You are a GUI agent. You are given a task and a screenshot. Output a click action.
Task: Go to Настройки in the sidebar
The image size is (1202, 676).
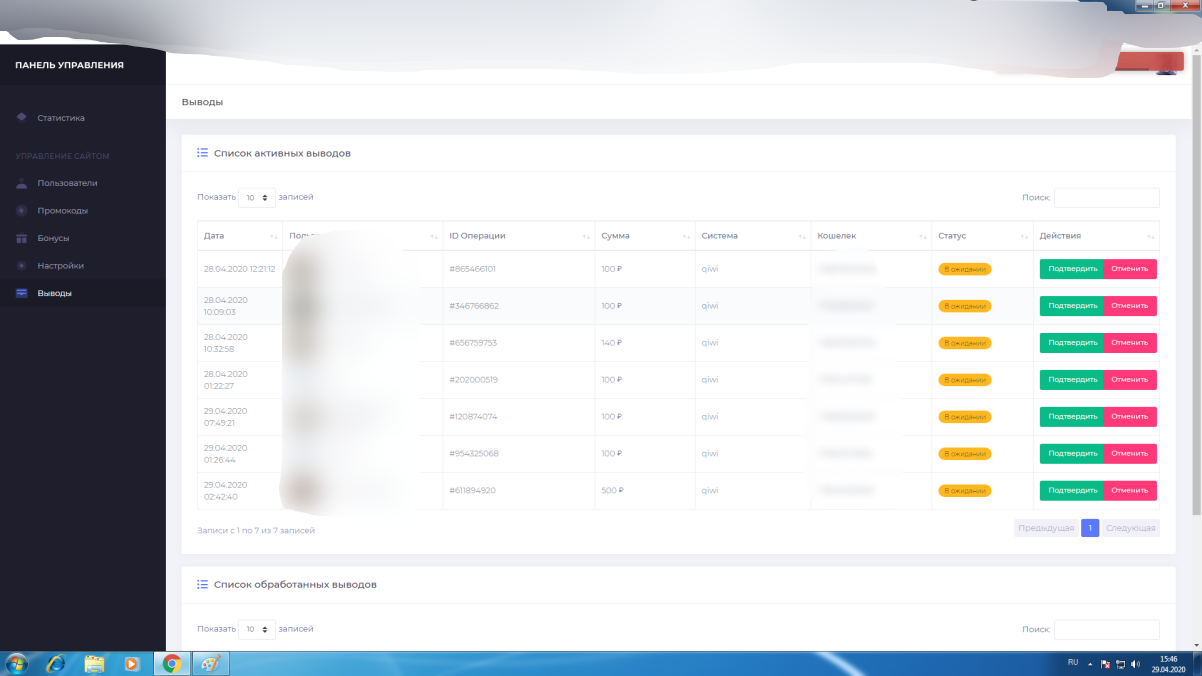pos(60,266)
